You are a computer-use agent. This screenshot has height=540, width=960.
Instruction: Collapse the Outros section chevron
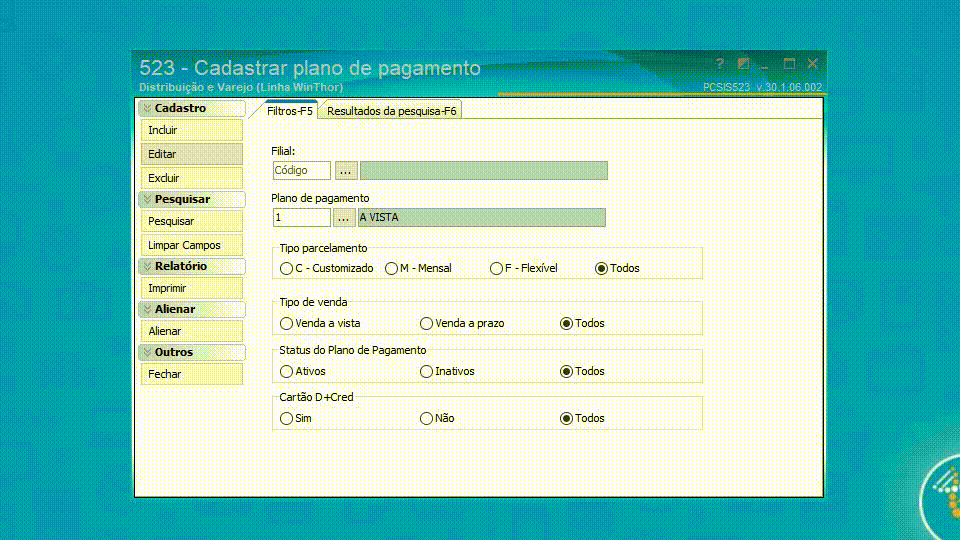[147, 352]
